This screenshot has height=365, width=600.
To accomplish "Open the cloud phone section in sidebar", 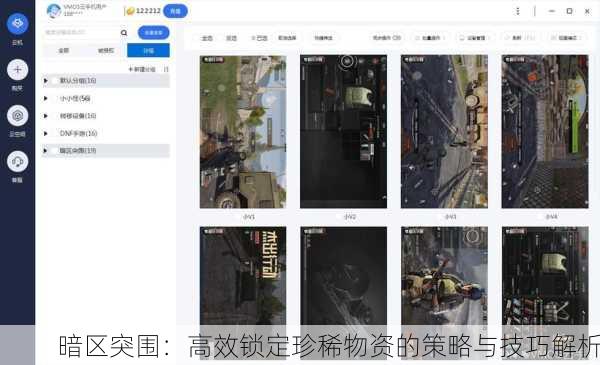I will click(x=17, y=24).
